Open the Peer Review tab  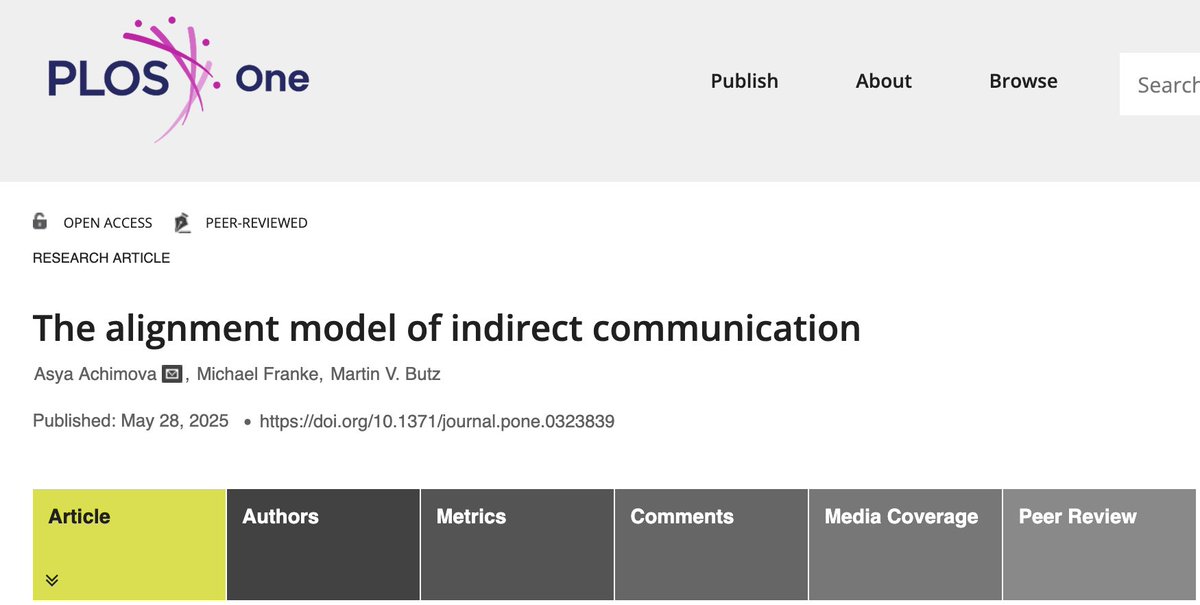pyautogui.click(x=1101, y=544)
